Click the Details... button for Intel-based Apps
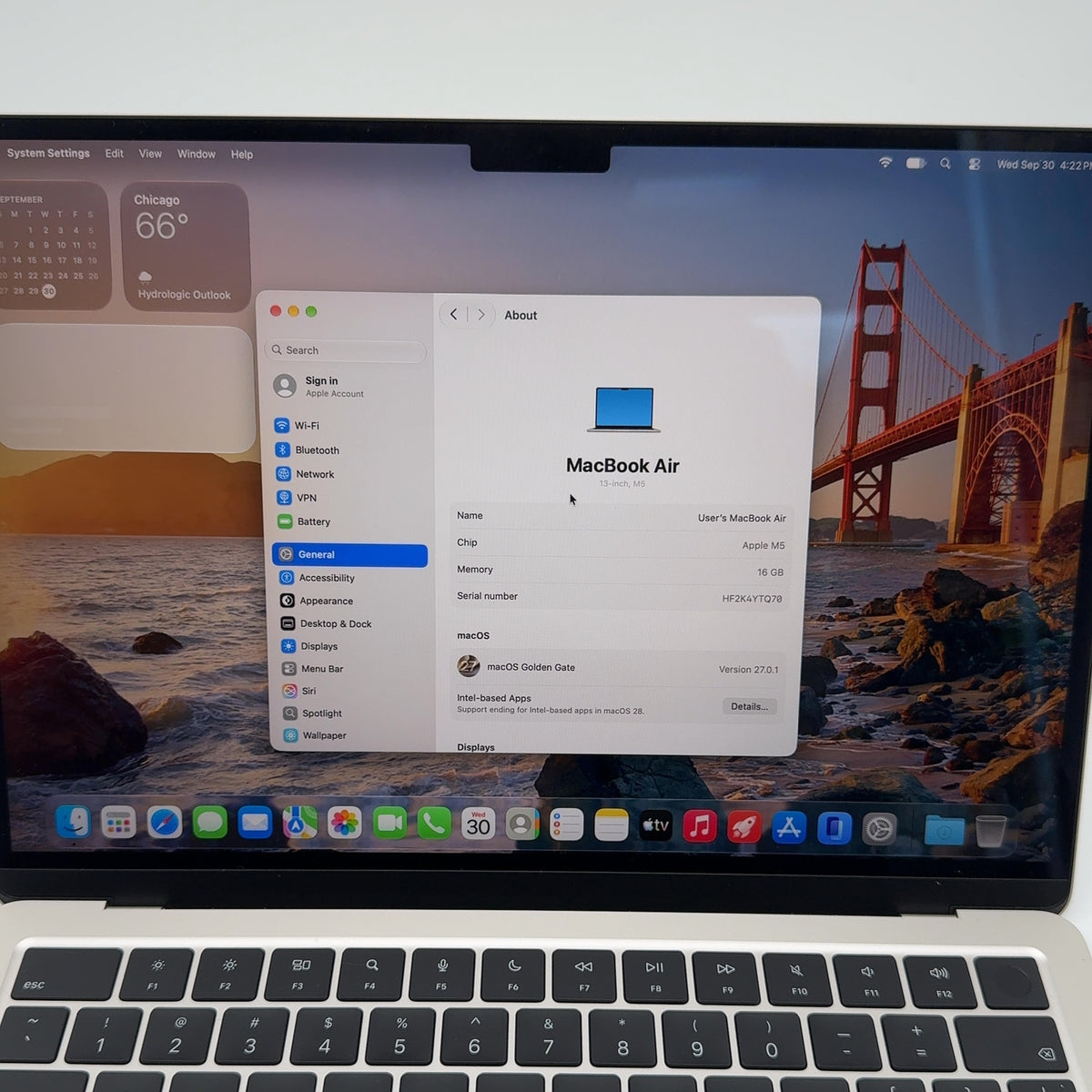 pos(750,706)
